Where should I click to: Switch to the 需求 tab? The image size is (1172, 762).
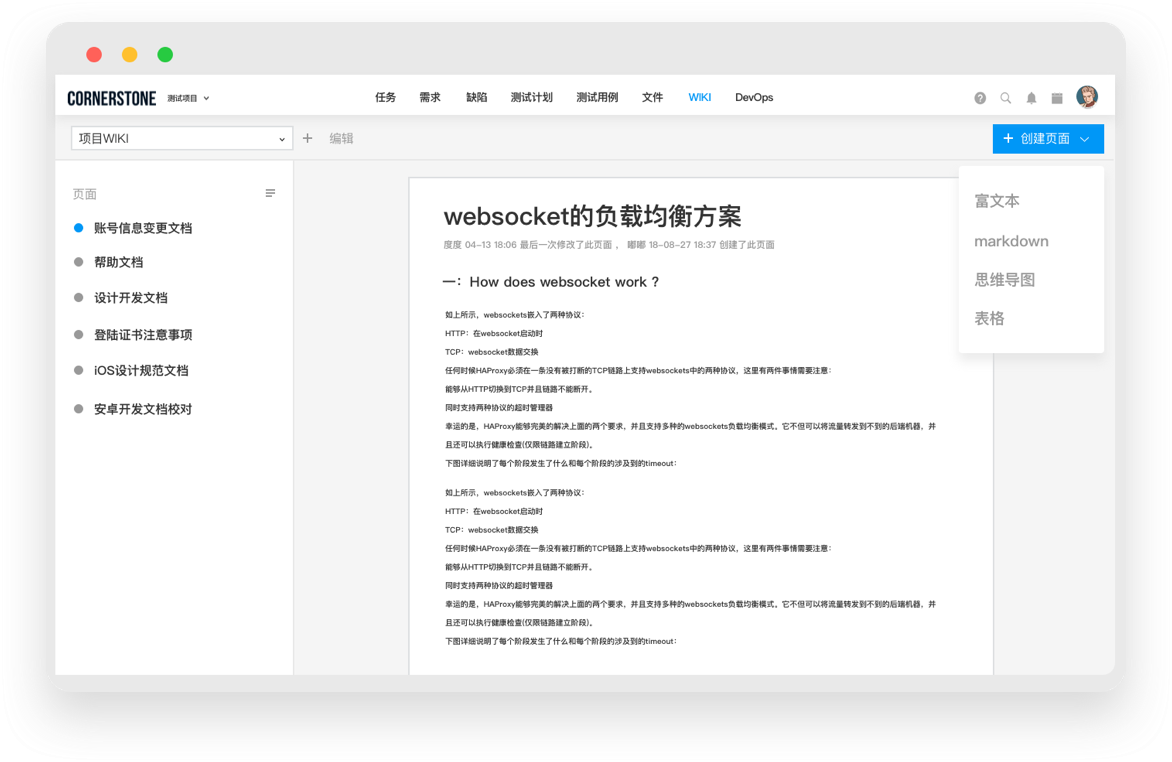point(430,97)
